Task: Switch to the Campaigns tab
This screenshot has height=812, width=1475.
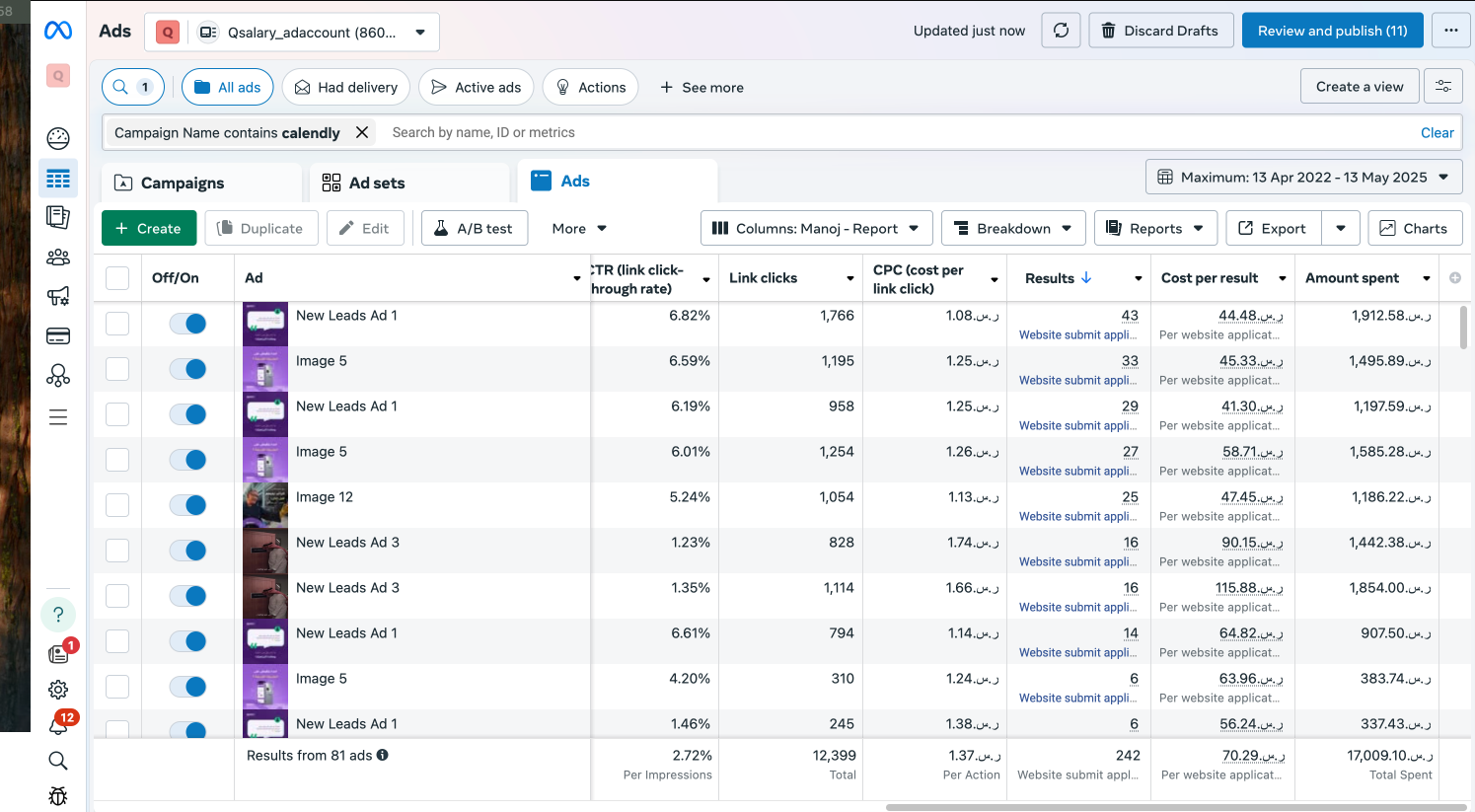Action: [183, 183]
